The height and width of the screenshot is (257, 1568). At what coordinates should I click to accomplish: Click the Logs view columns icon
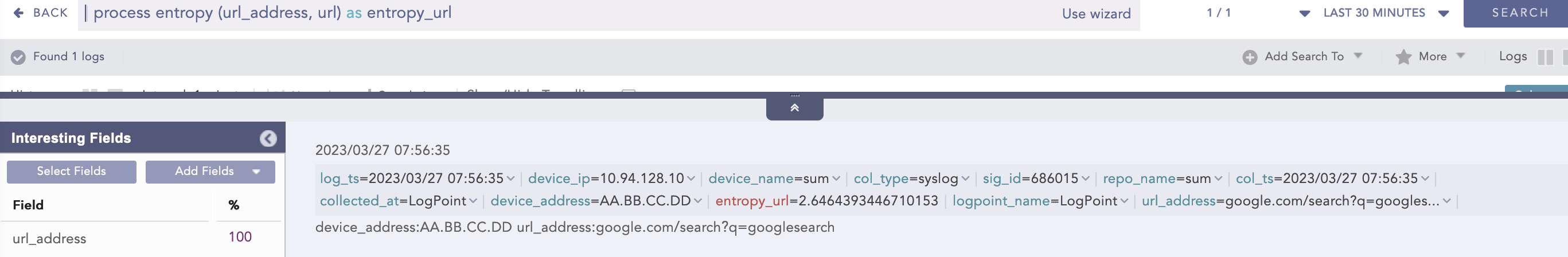[1545, 57]
